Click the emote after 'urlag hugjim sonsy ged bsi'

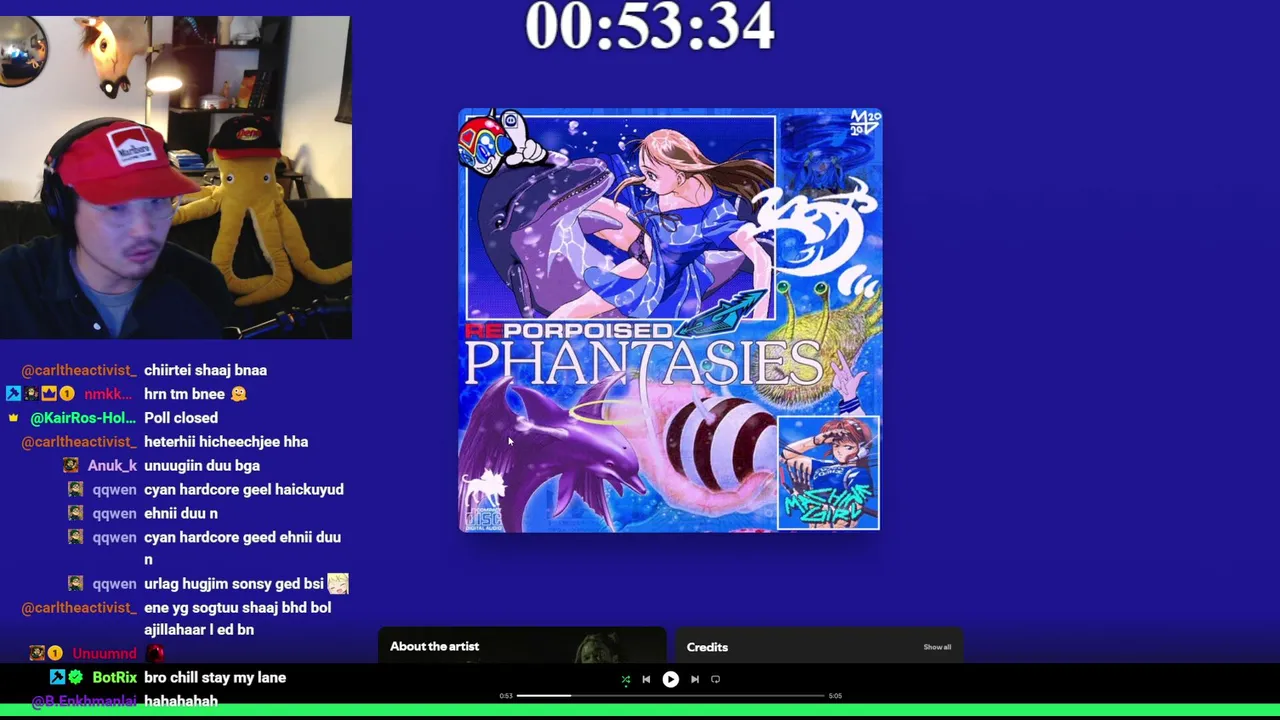(x=338, y=583)
